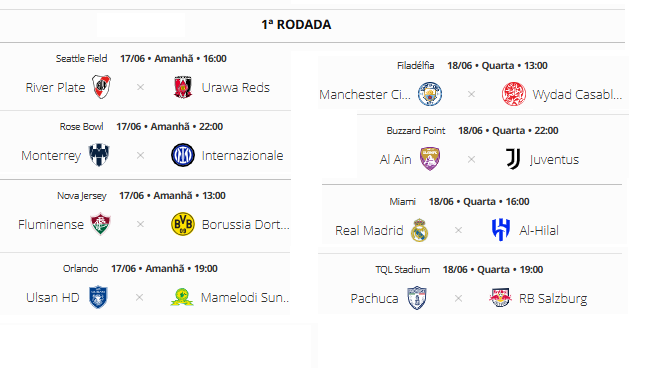Open the Pachuca team link
Screen dimensions: 661x368
tap(374, 298)
